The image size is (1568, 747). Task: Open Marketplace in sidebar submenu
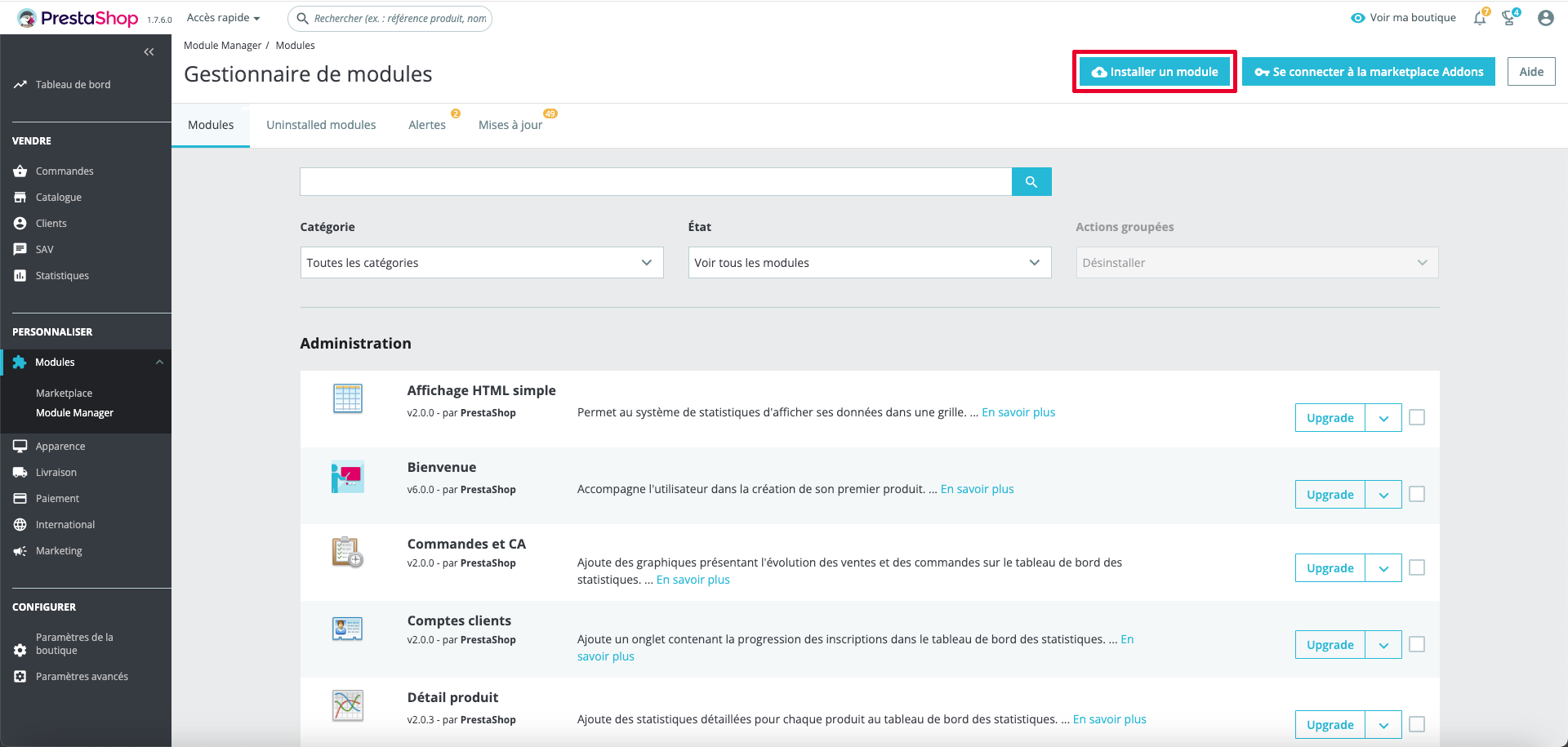(x=64, y=394)
